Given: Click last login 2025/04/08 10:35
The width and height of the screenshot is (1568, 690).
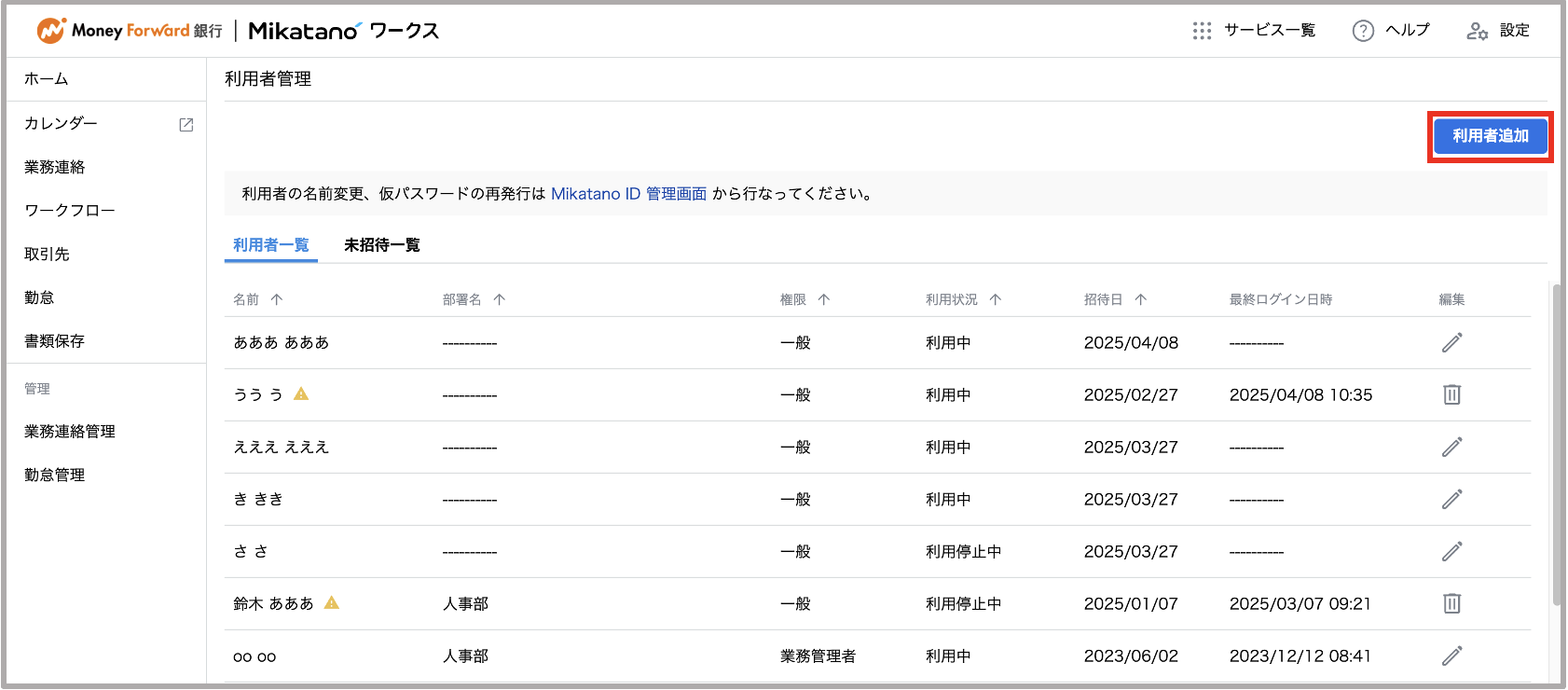Looking at the screenshot, I should [1300, 394].
